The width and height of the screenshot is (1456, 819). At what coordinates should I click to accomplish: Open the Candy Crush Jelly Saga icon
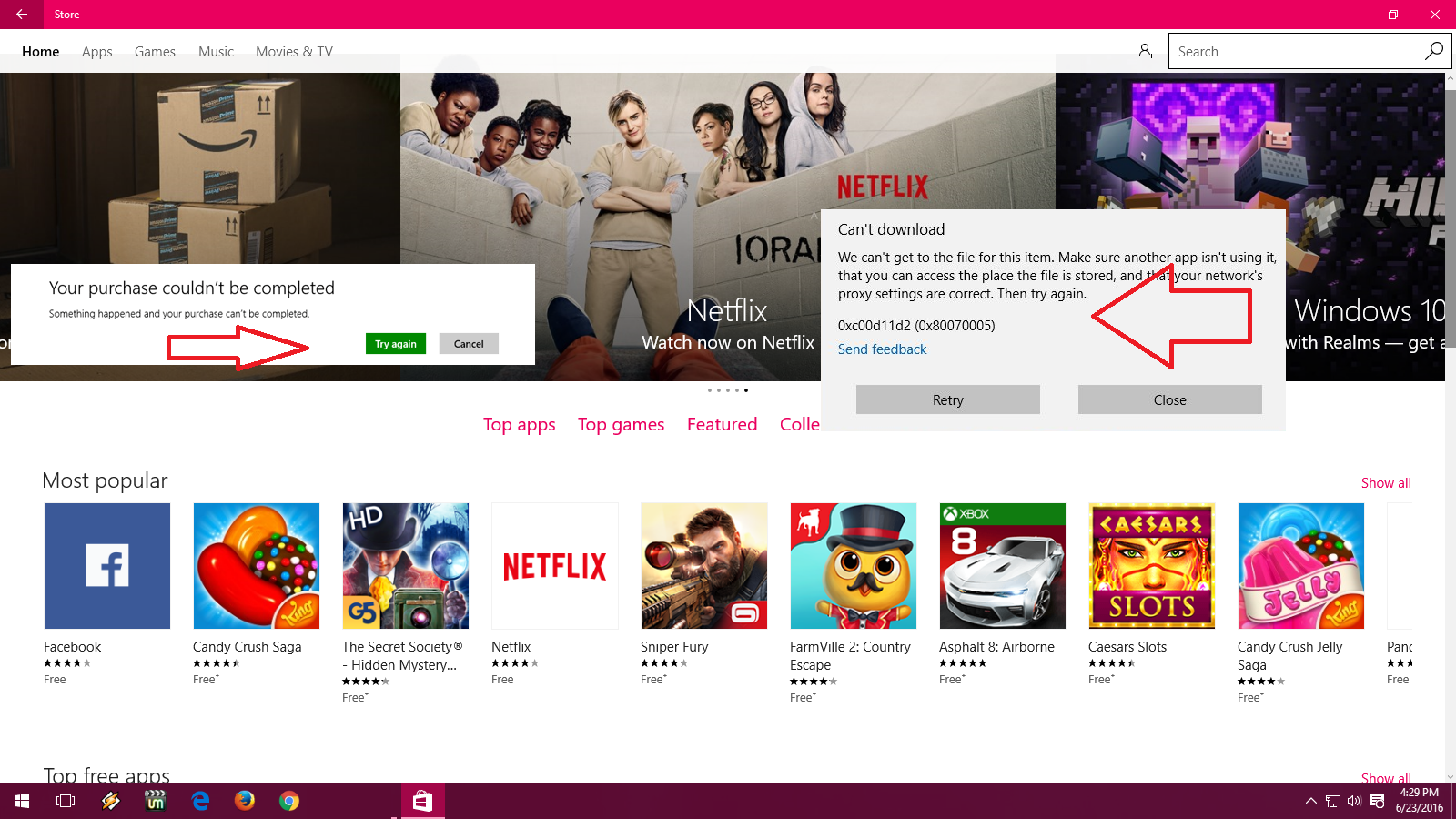(x=1301, y=566)
